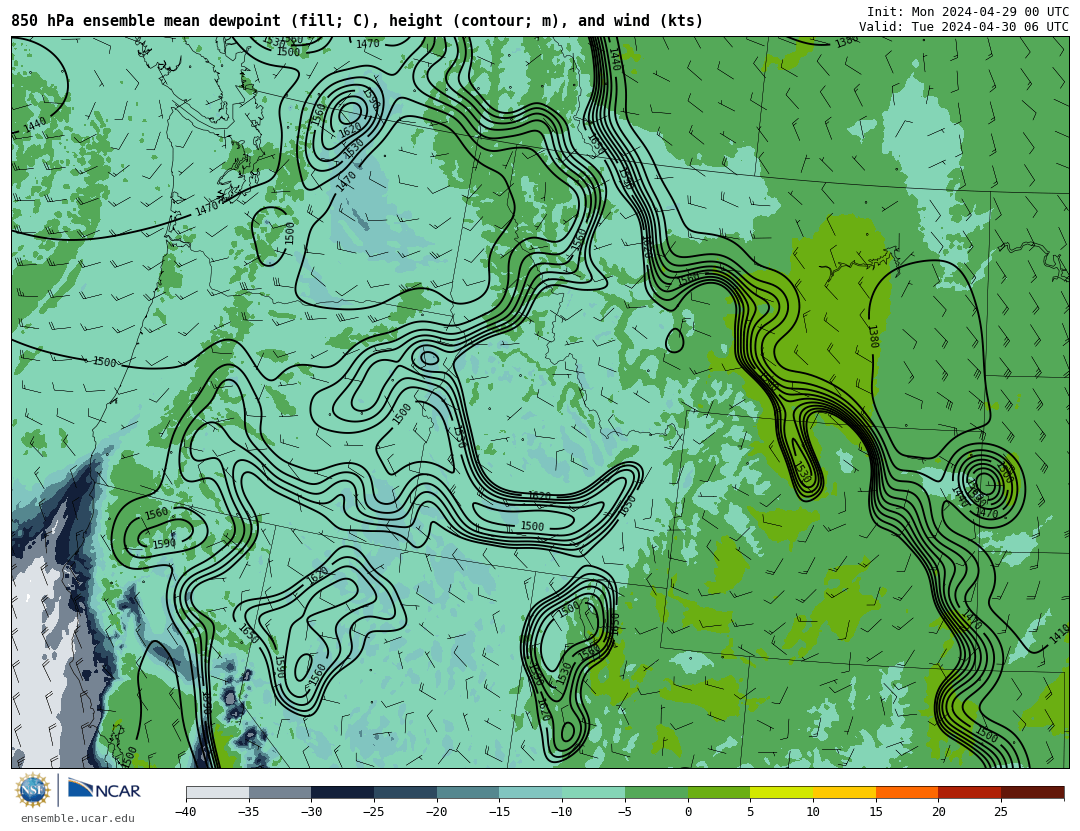Click the -30 colorbar tick label
The width and height of the screenshot is (1080, 831).
click(311, 812)
